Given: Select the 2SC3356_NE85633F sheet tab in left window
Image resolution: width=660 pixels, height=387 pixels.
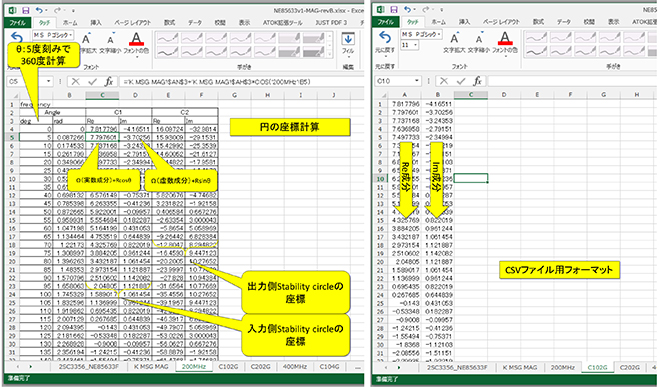Looking at the screenshot, I should pyautogui.click(x=88, y=367).
